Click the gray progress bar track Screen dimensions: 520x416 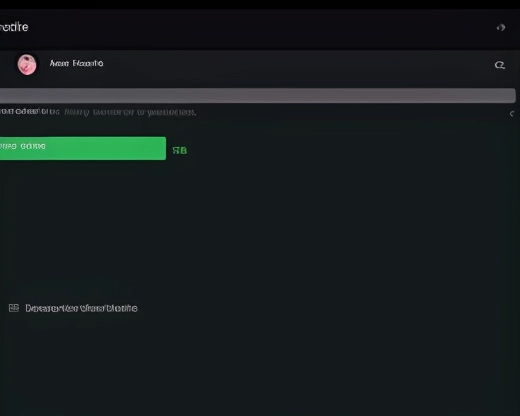click(258, 96)
